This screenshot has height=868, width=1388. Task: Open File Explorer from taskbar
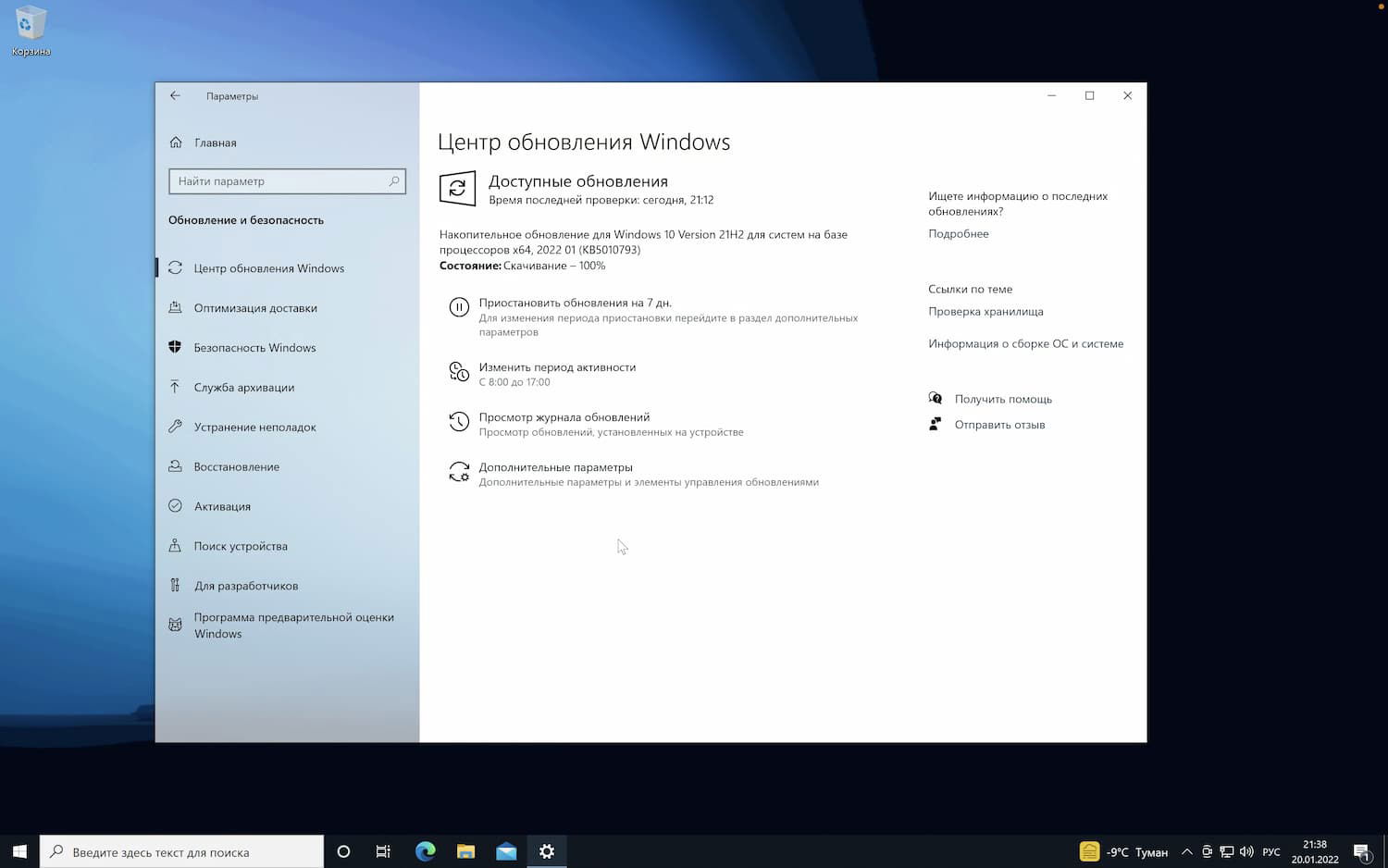pos(465,851)
